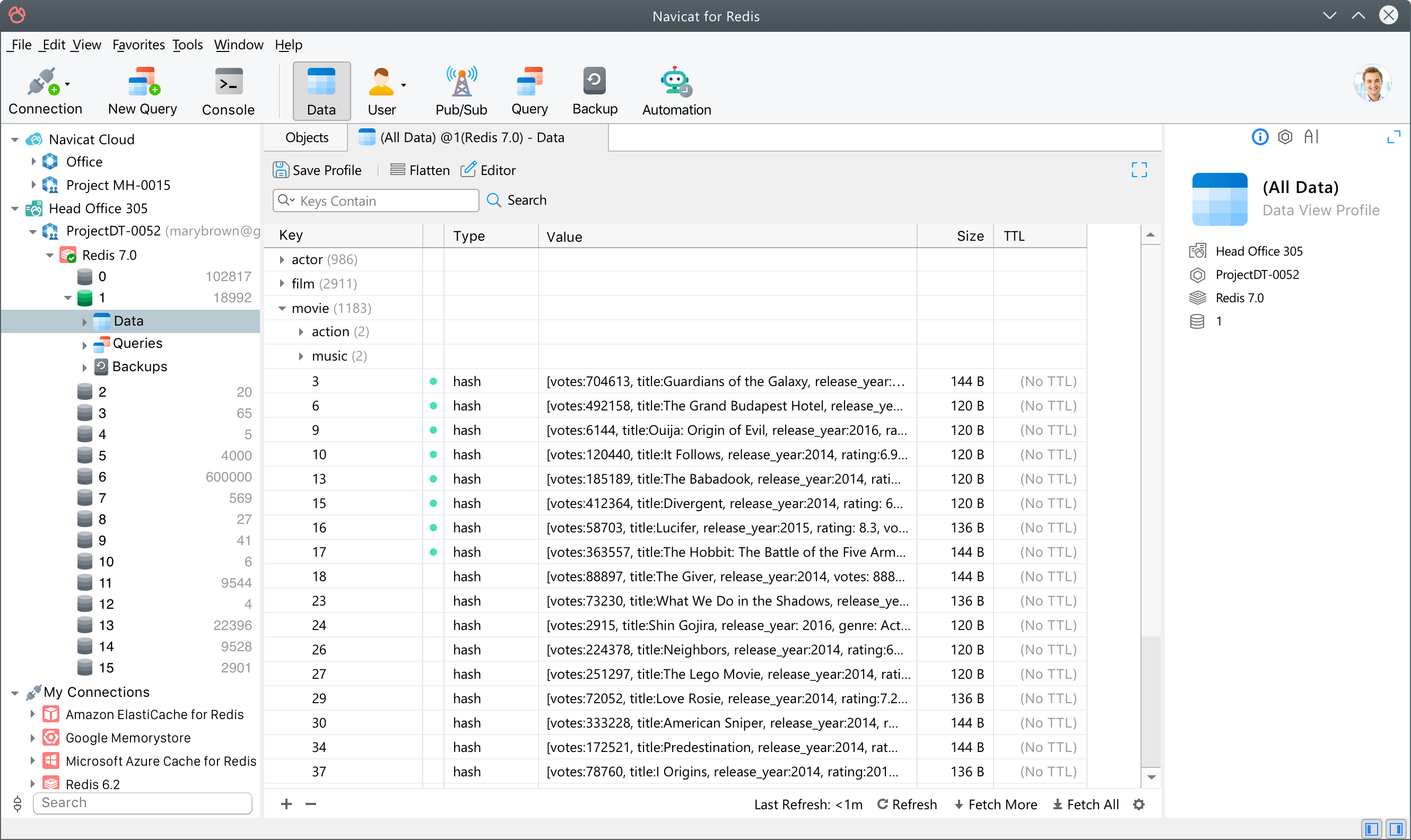Toggle Flatten key view

click(420, 170)
